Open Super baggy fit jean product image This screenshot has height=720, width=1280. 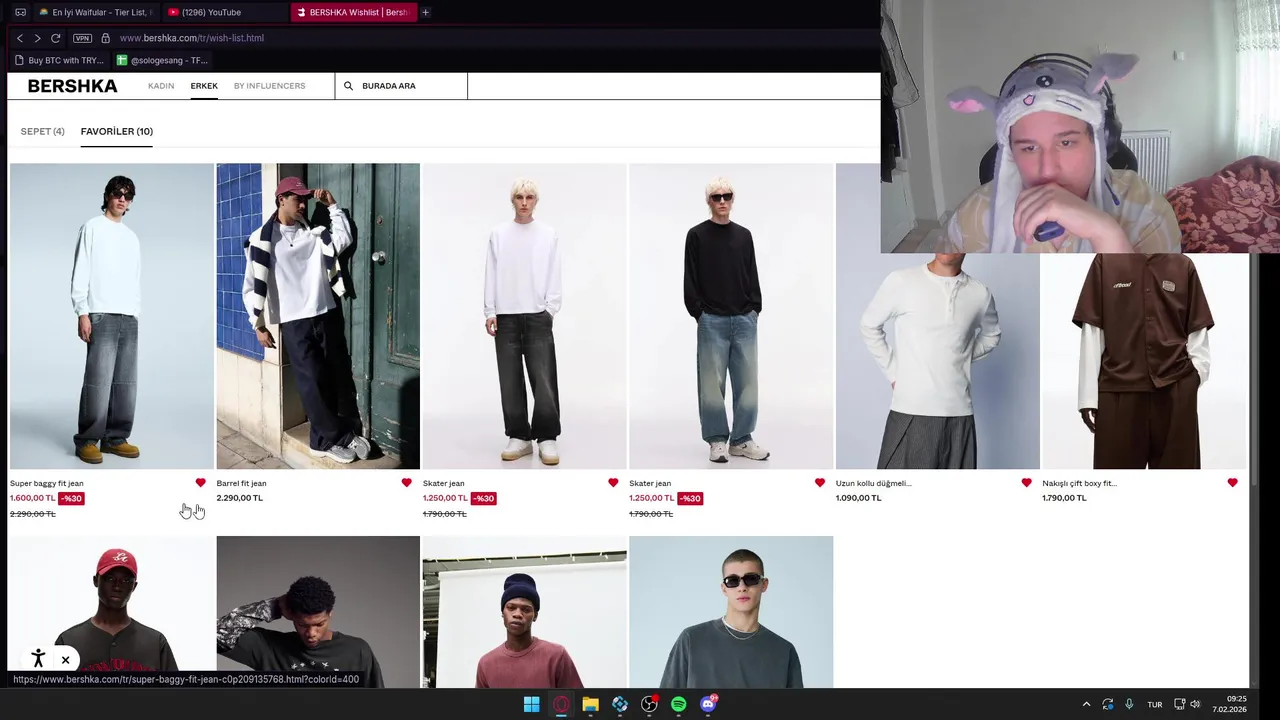point(111,316)
